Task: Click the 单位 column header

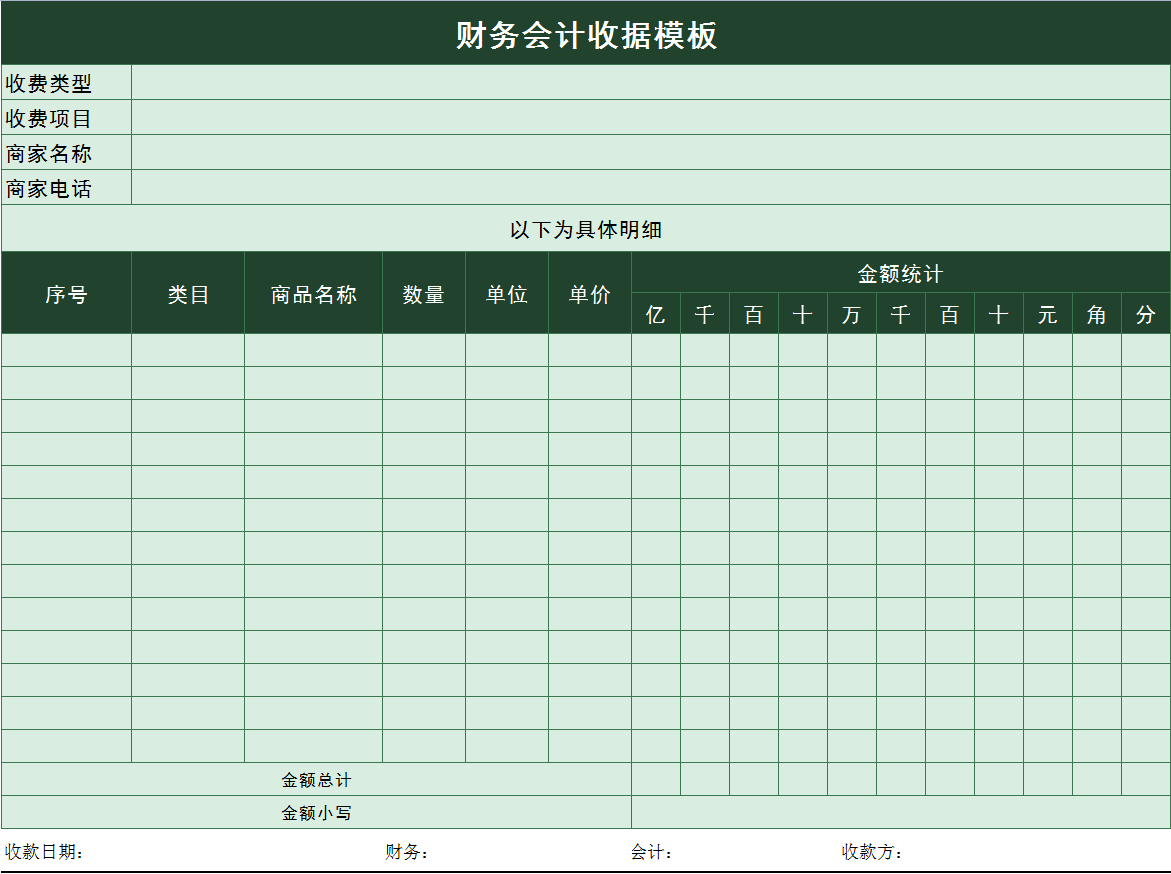Action: 506,292
